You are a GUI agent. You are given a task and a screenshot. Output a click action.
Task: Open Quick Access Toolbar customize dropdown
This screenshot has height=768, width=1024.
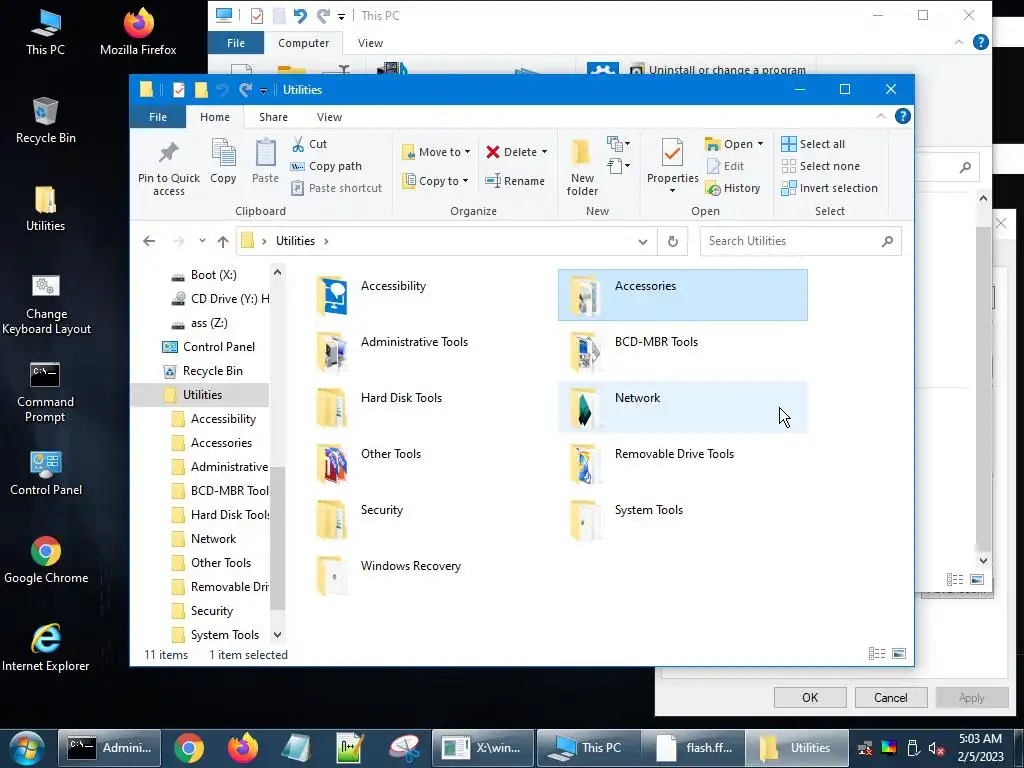(263, 91)
